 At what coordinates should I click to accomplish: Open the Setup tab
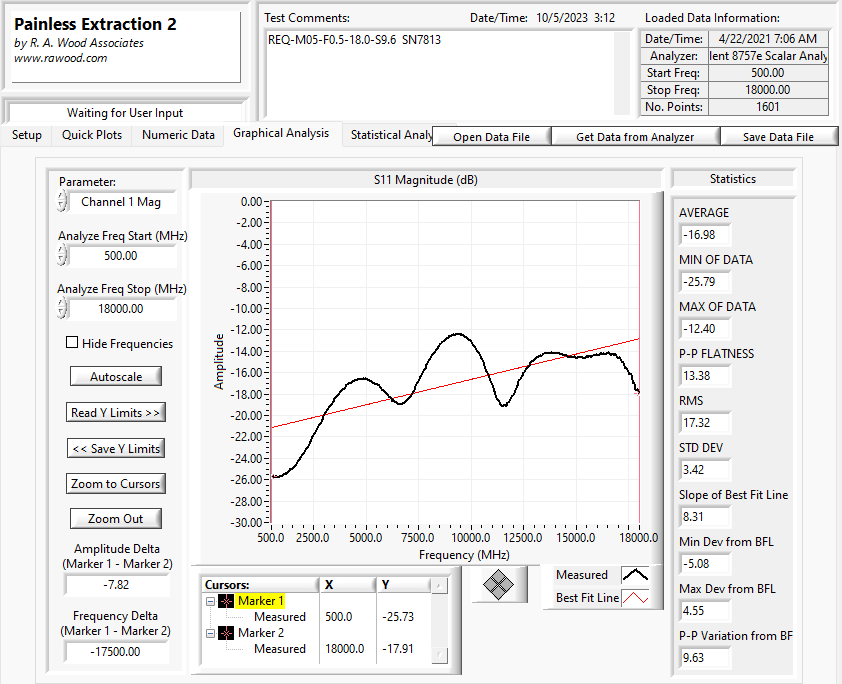26,135
